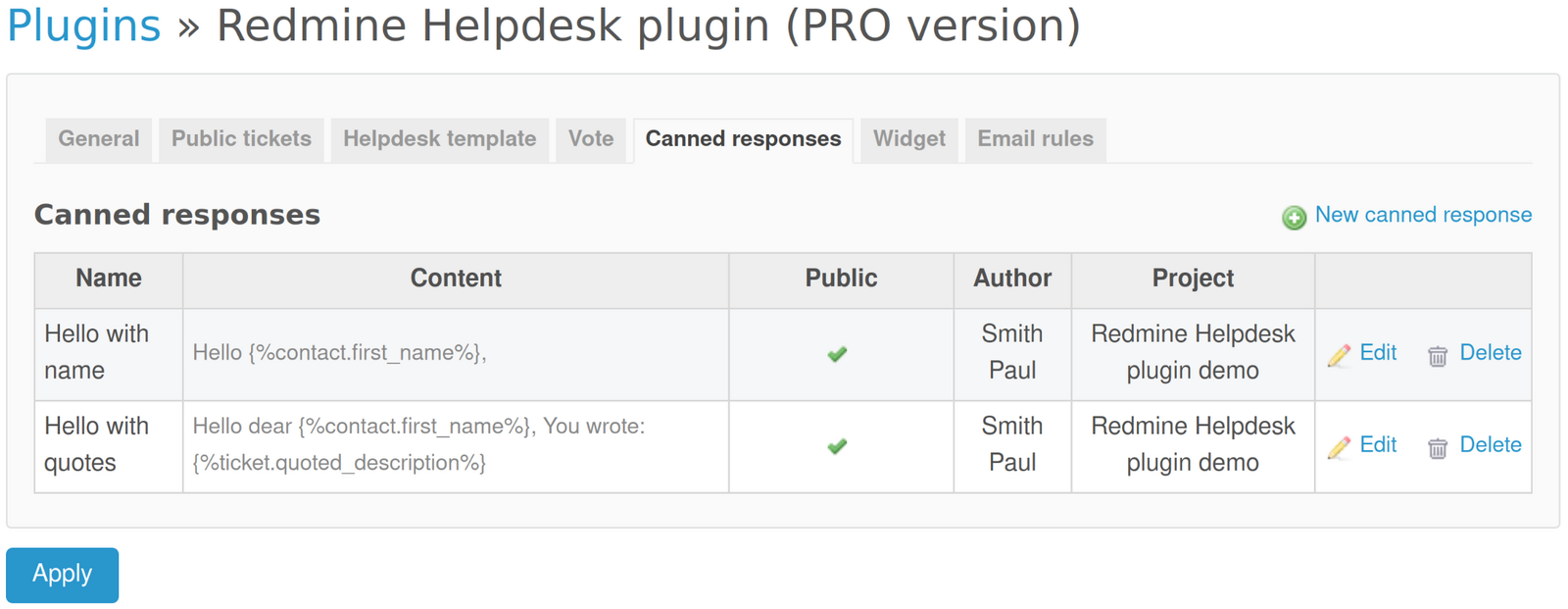The width and height of the screenshot is (1568, 609).
Task: Click the trash icon for Hello with name
Action: (1438, 356)
